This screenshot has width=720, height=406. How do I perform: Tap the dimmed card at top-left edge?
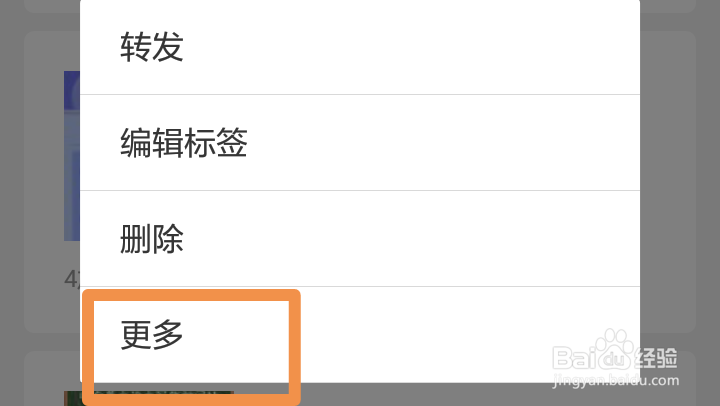point(52,6)
